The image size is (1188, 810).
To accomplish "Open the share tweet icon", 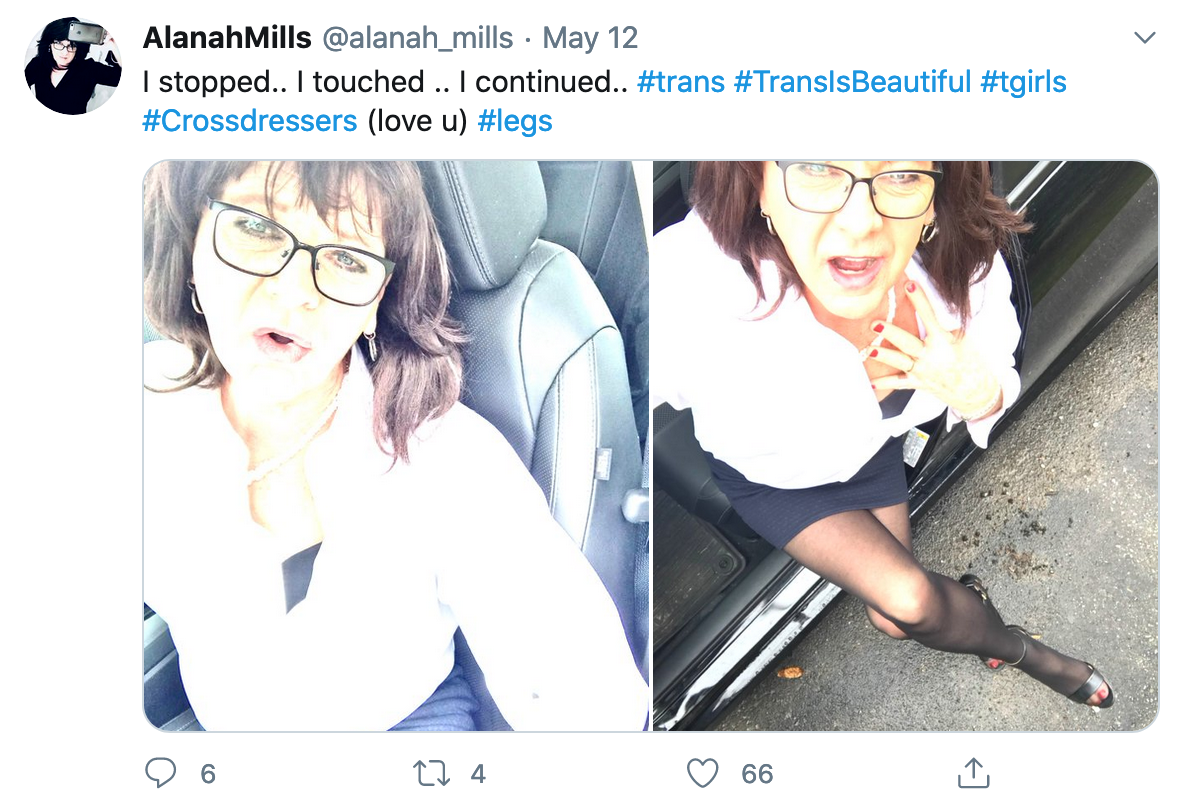I will pyautogui.click(x=974, y=773).
